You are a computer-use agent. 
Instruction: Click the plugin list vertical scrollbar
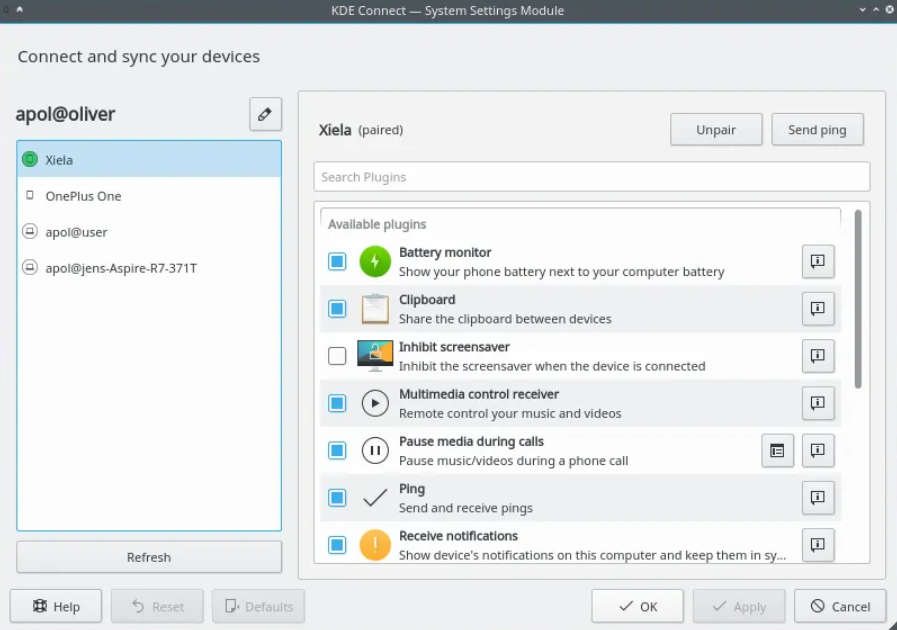pos(858,299)
